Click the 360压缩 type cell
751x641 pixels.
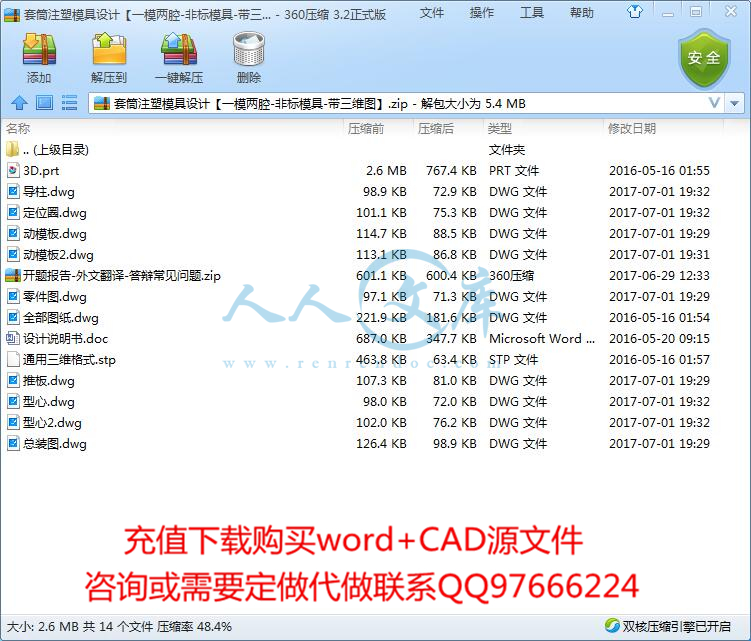(x=511, y=275)
